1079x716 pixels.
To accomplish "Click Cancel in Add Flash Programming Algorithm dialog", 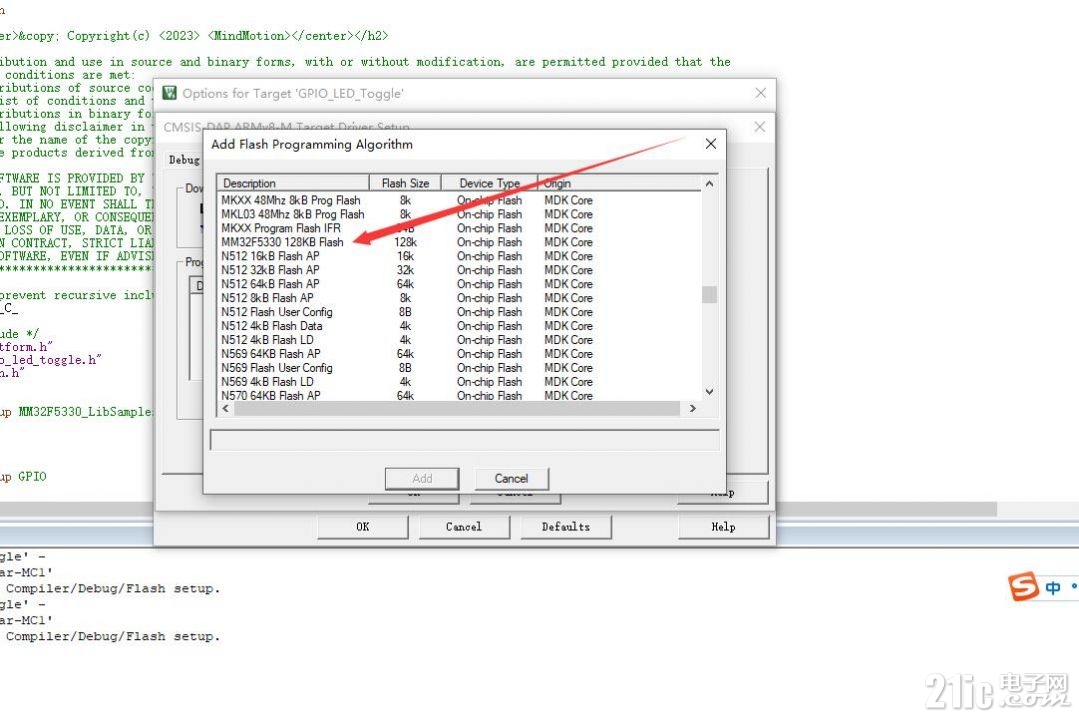I will tap(511, 478).
